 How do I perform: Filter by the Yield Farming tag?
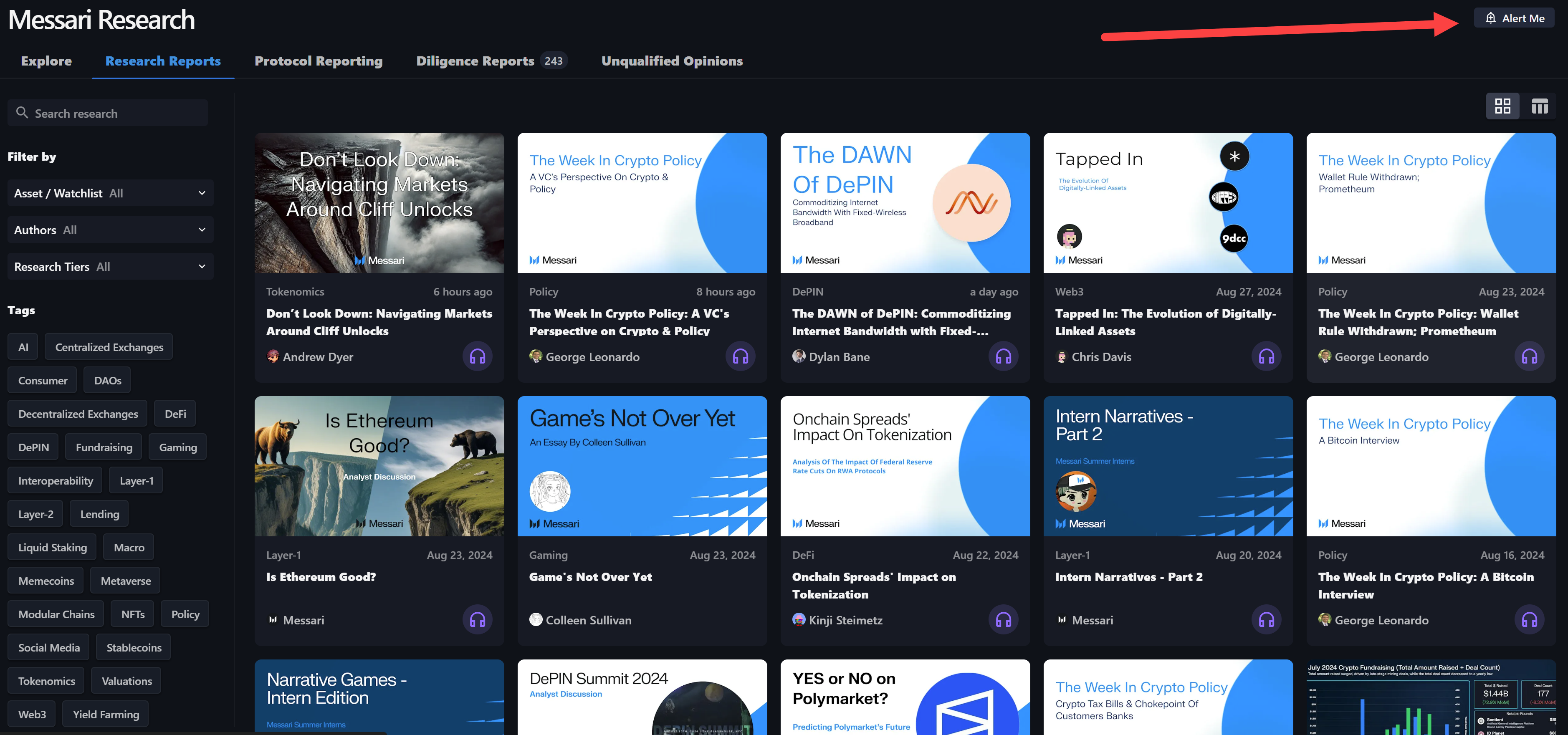(x=106, y=714)
